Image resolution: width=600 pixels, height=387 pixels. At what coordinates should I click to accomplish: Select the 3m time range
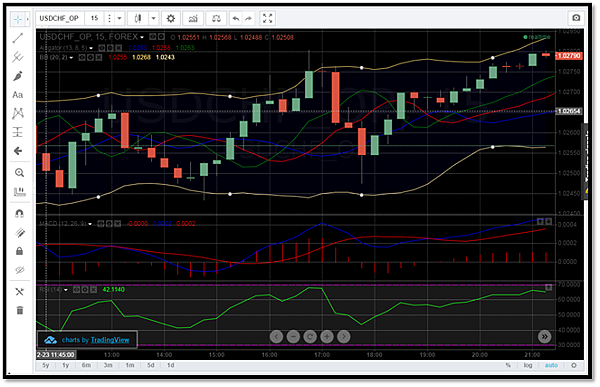[x=108, y=365]
